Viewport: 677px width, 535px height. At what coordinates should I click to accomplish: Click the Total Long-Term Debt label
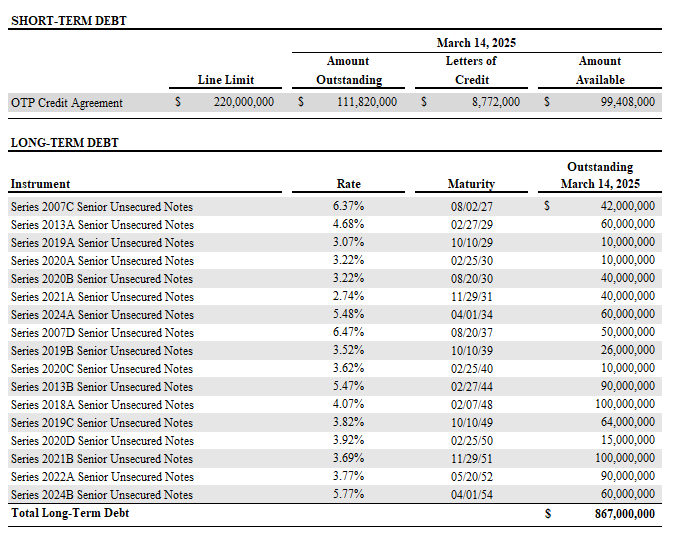70,513
